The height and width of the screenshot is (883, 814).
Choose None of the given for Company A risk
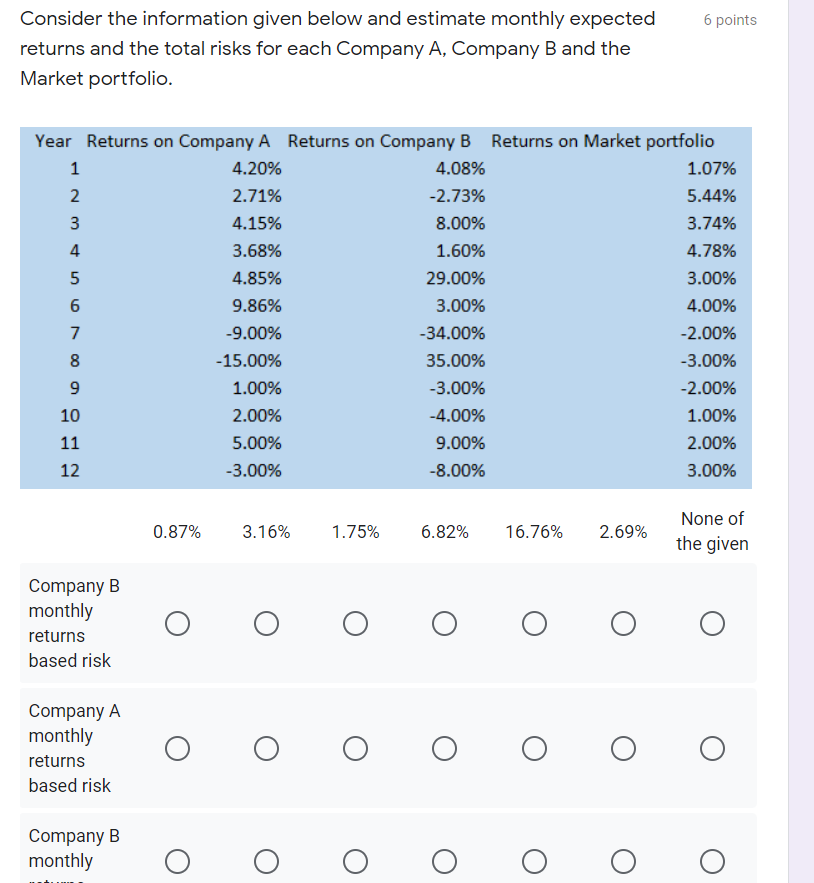(x=712, y=748)
